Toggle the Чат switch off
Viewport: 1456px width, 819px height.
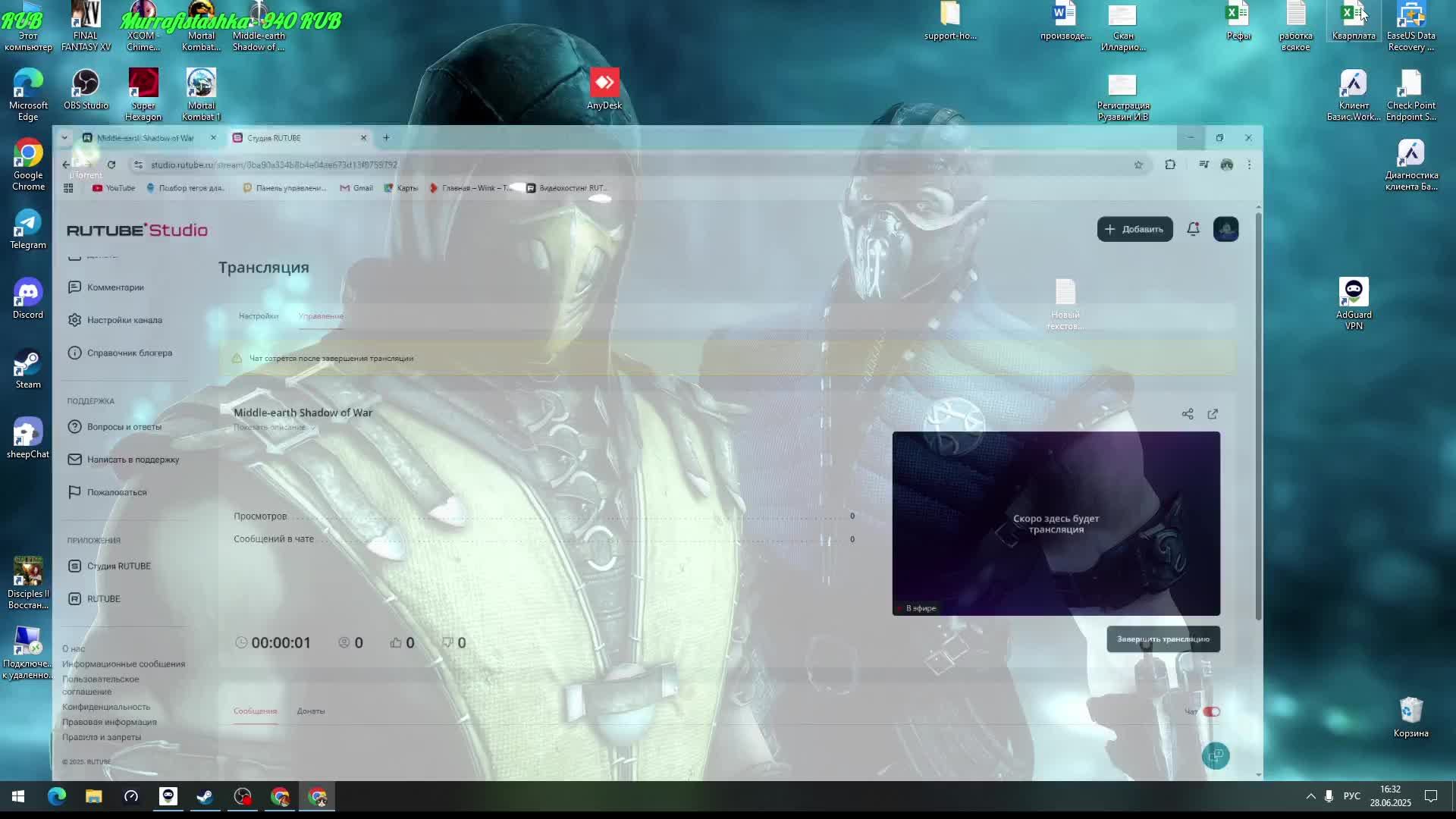1212,711
